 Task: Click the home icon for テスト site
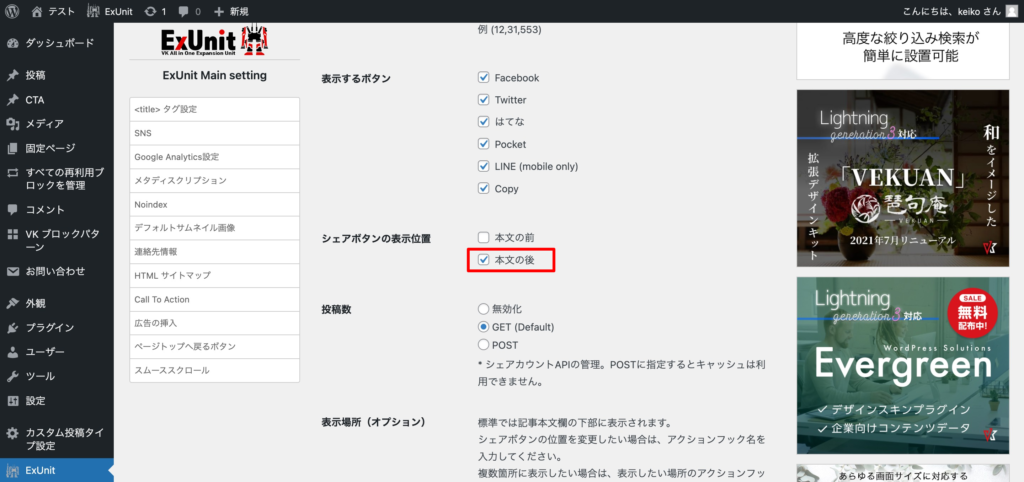click(37, 11)
